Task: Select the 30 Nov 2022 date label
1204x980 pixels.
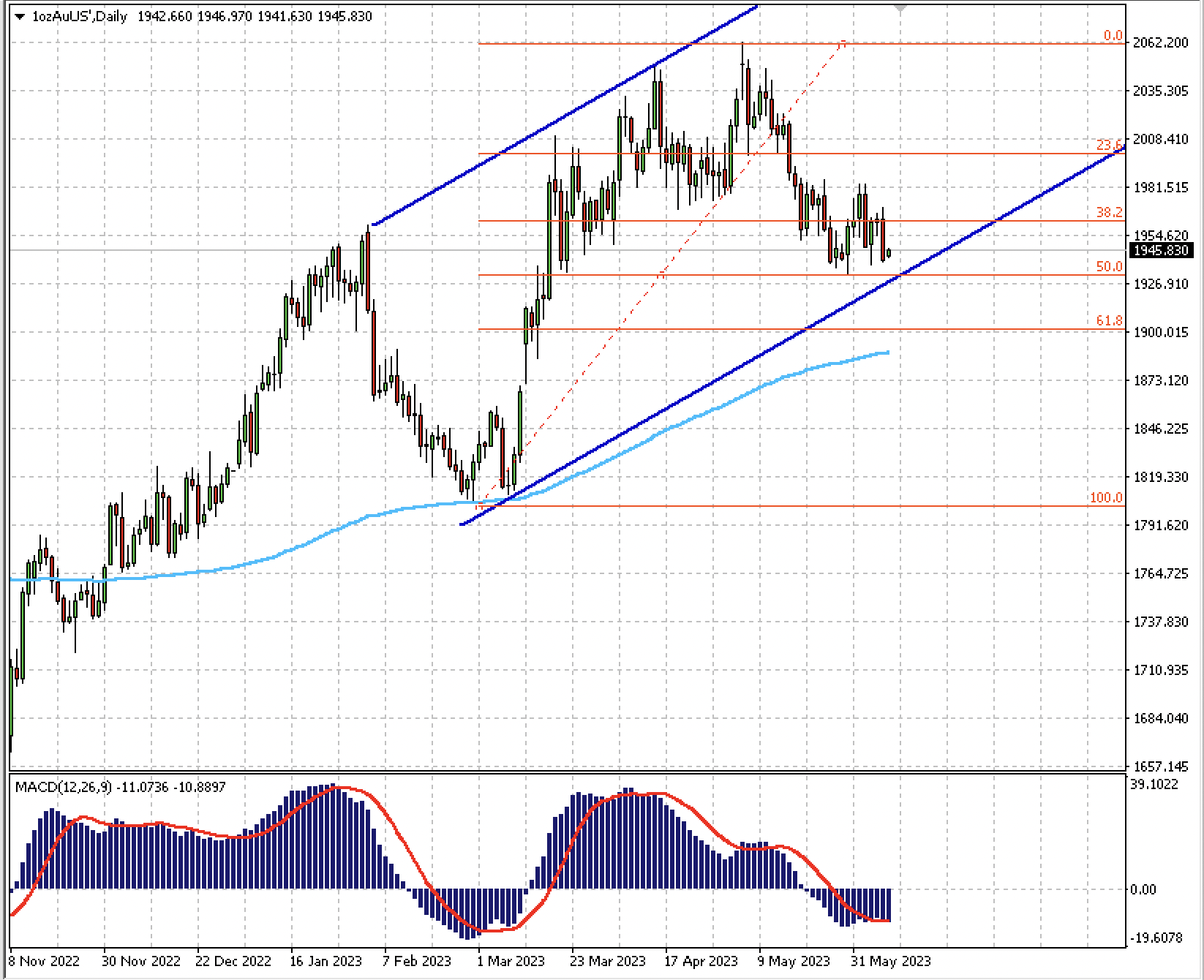Action: 141,961
